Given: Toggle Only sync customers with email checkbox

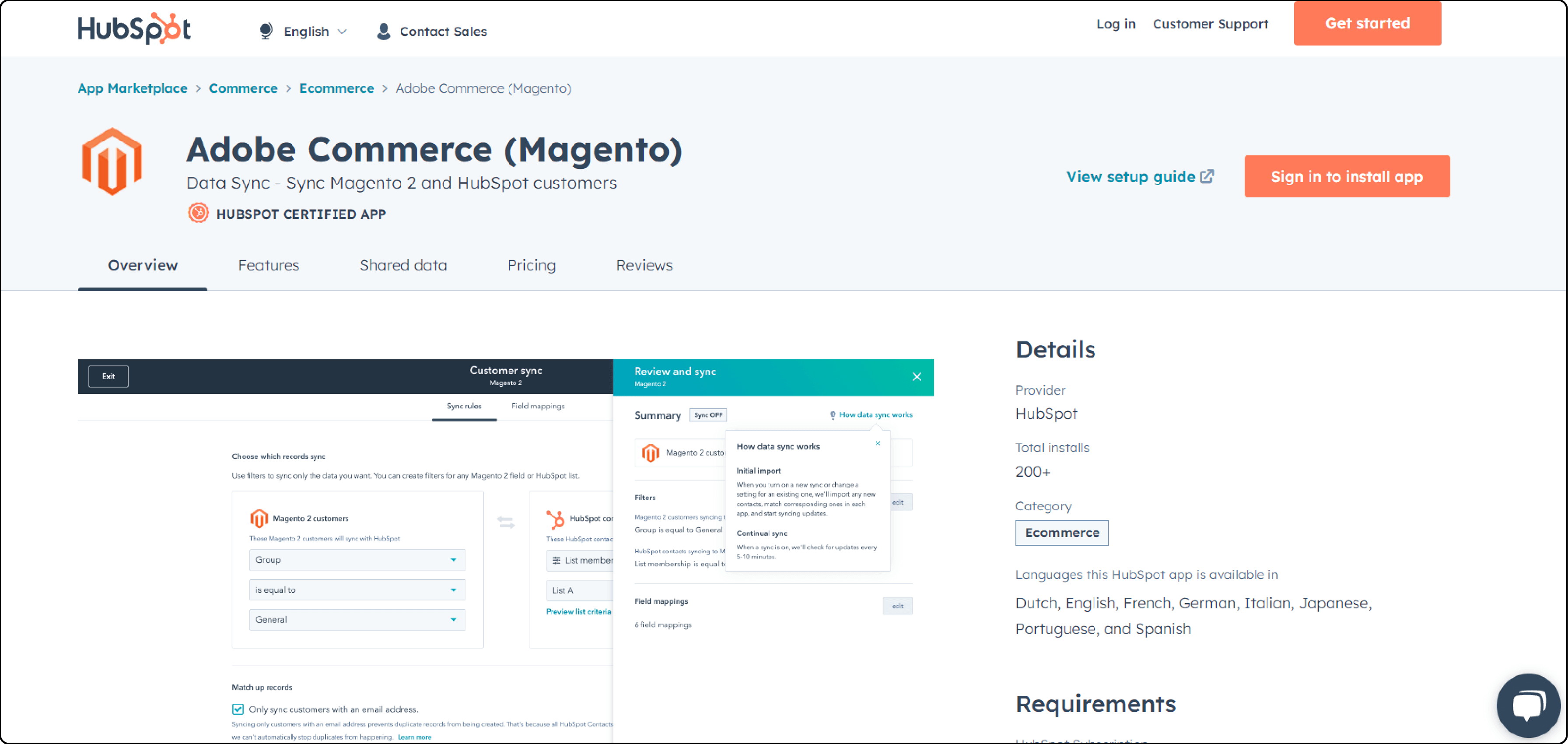Looking at the screenshot, I should 238,709.
